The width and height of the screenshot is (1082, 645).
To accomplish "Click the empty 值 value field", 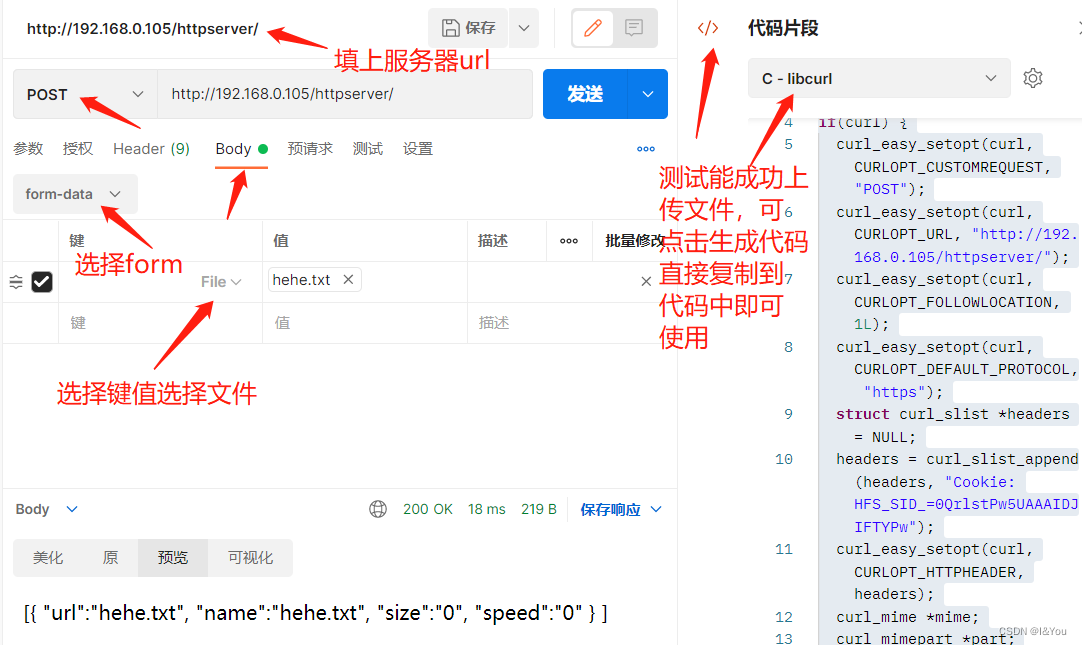I will click(x=365, y=323).
